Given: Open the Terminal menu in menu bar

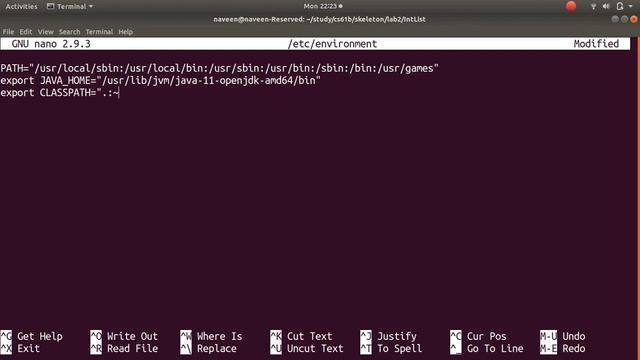Looking at the screenshot, I should (x=99, y=32).
